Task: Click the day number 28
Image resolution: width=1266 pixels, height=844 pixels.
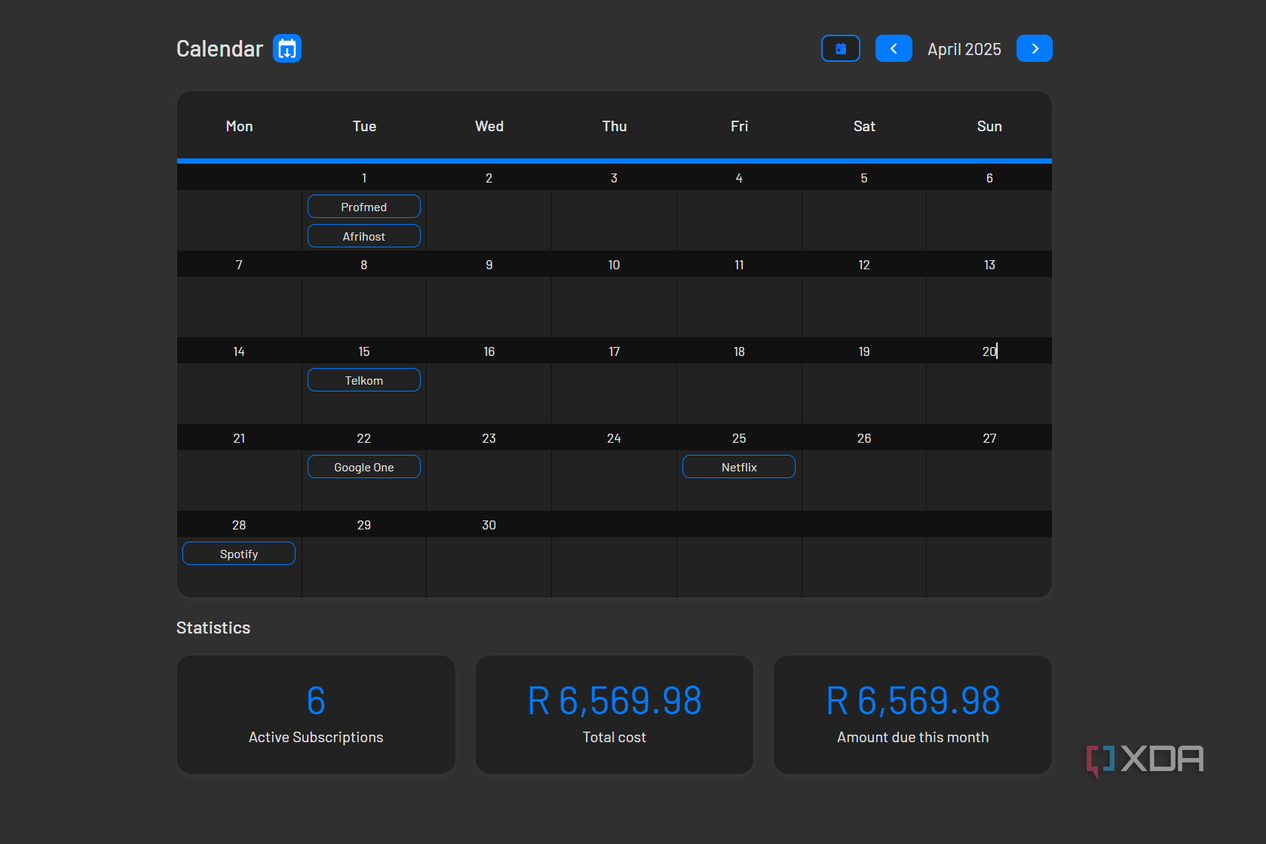Action: point(239,526)
